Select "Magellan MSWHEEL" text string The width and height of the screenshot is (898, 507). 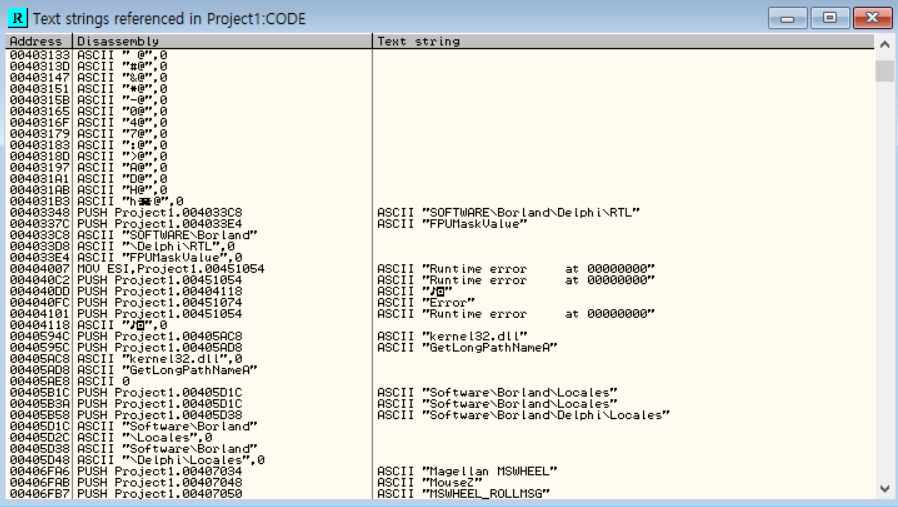(x=467, y=471)
